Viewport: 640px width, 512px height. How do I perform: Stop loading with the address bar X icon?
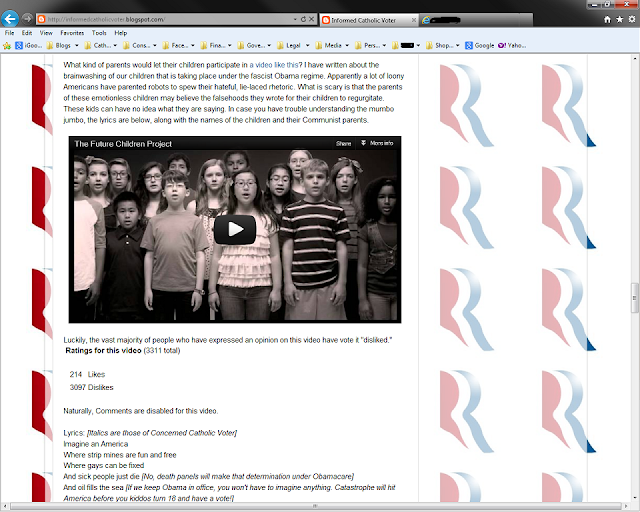pos(311,19)
